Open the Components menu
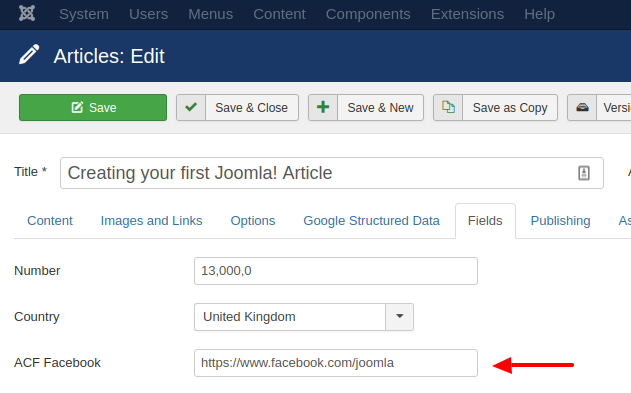631x393 pixels. pos(368,14)
